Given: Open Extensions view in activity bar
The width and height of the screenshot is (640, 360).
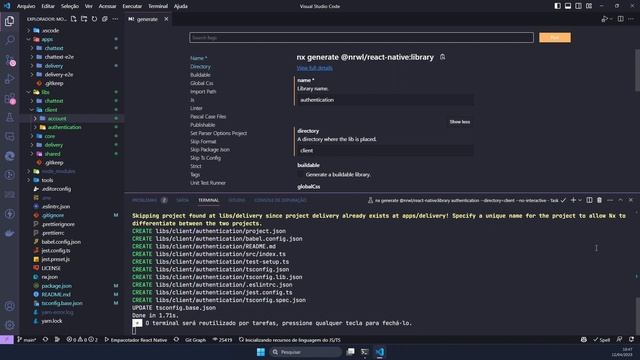Looking at the screenshot, I should point(9,98).
